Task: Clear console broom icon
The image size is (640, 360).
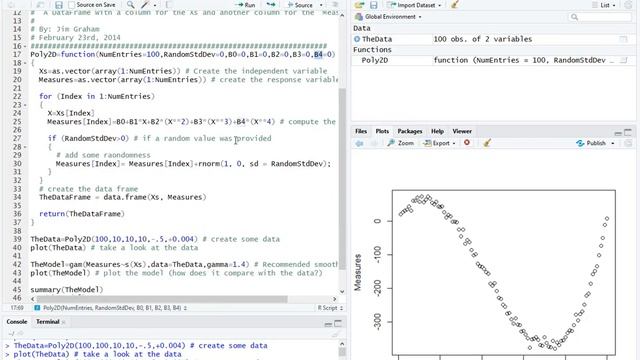Action: click(x=336, y=334)
